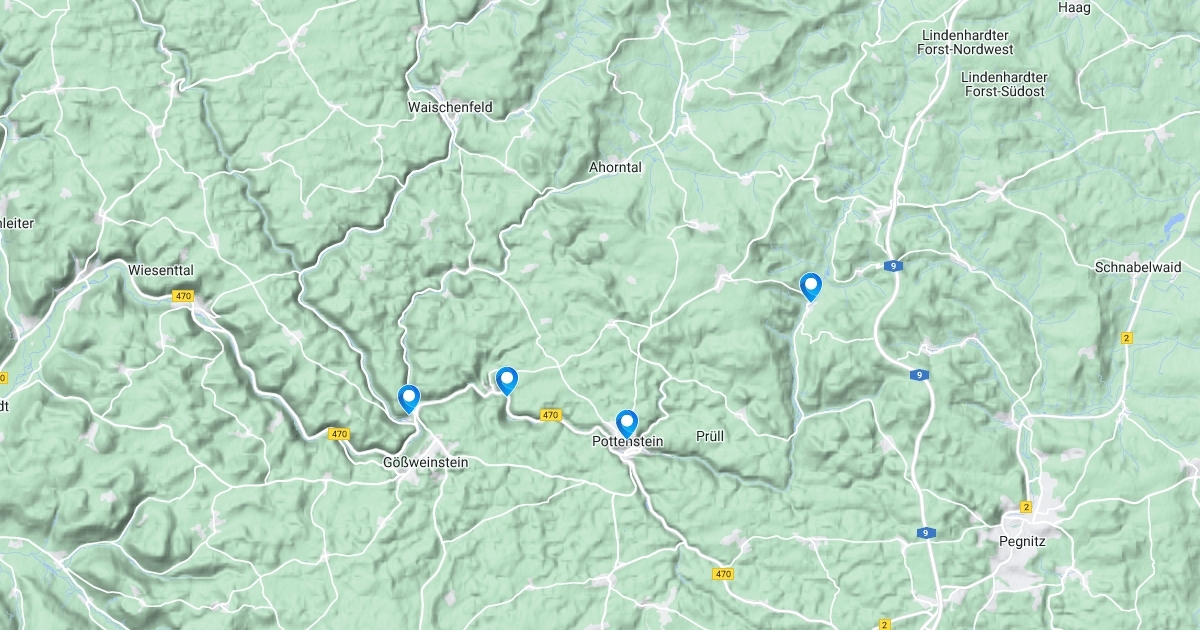Click the Gößweinstein town label
Screen dimensions: 1200x630
click(425, 463)
